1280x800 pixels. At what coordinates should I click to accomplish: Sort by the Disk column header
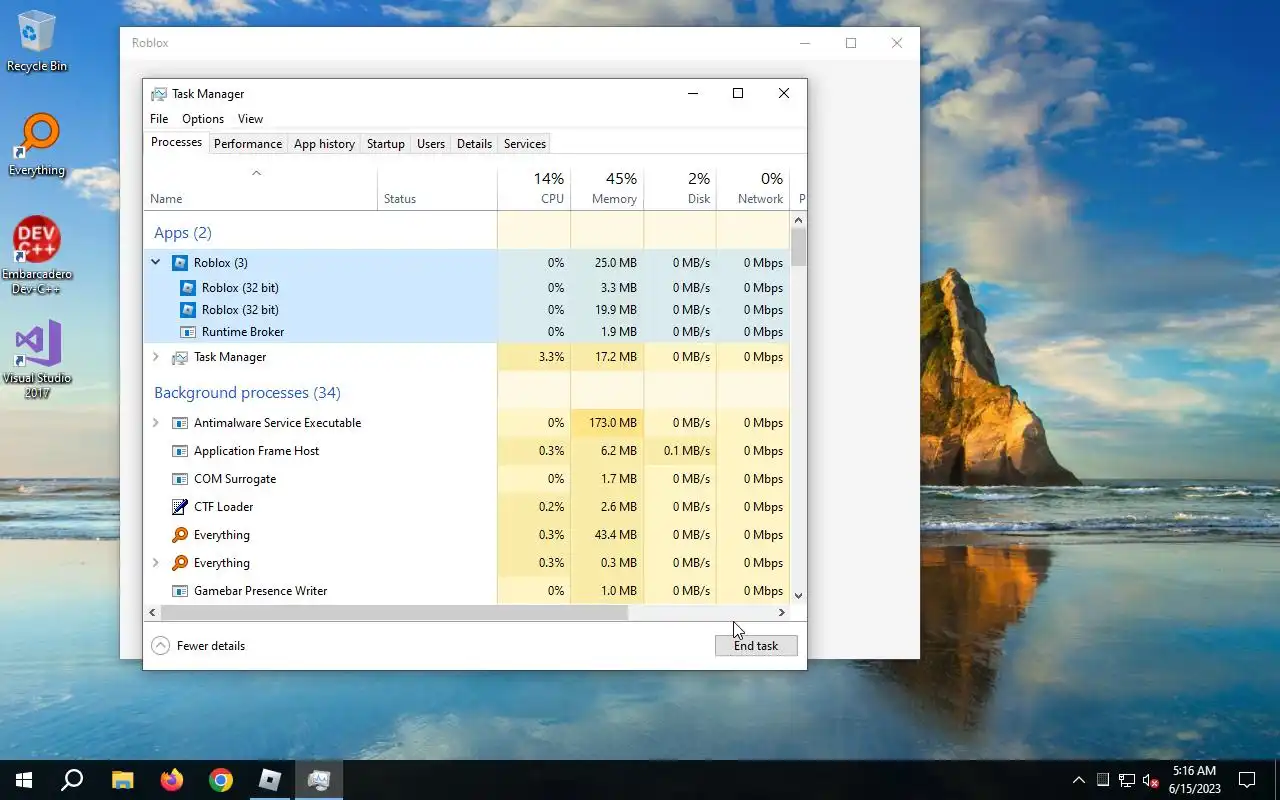[680, 188]
